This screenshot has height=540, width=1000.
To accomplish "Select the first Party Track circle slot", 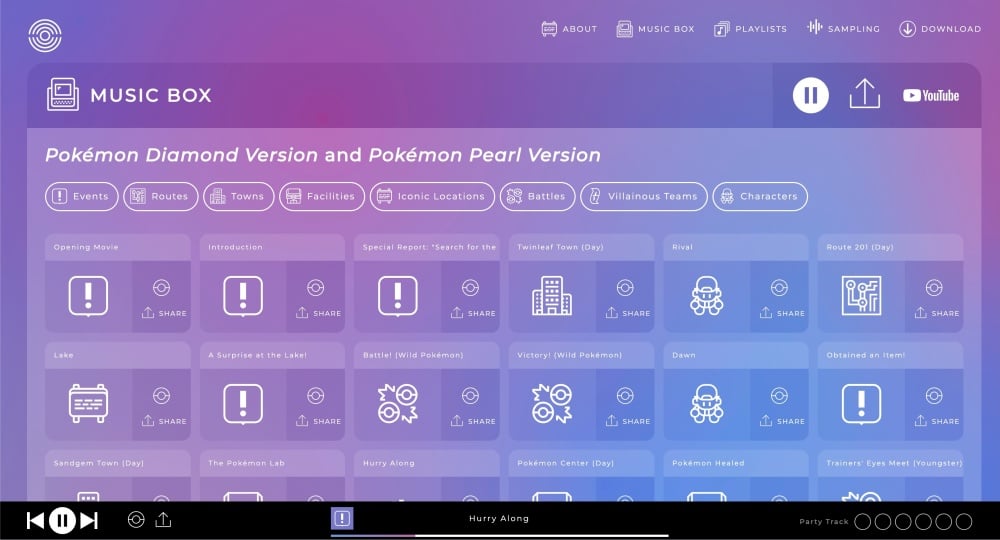I will [x=863, y=521].
